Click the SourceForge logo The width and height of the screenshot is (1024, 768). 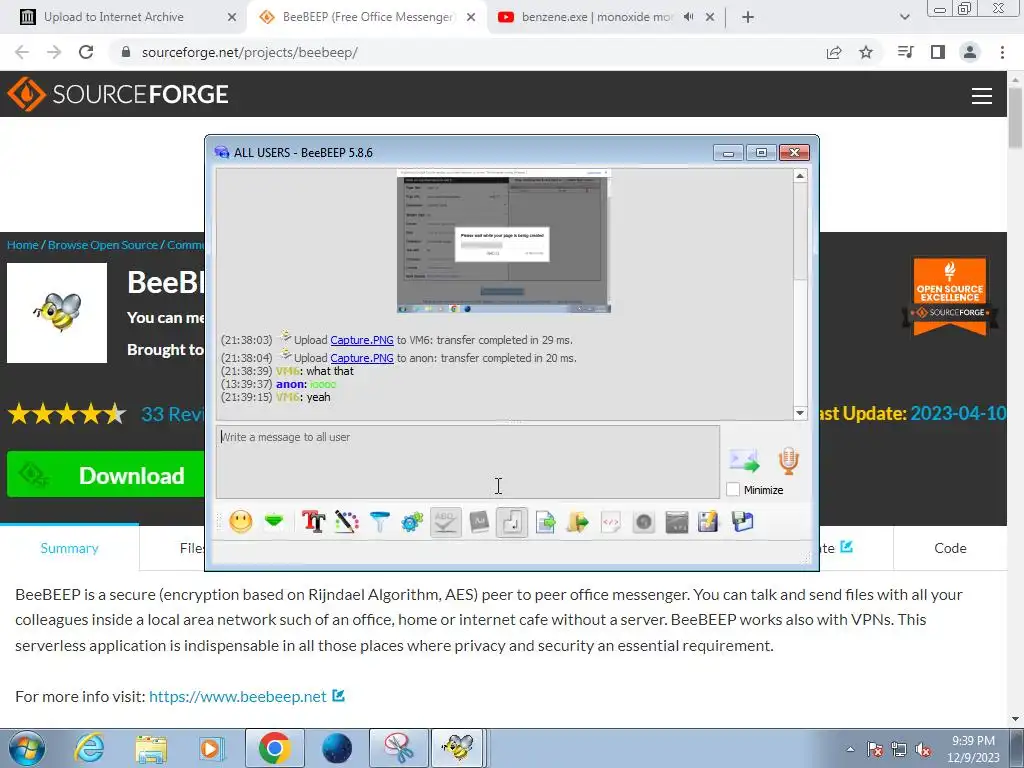click(118, 94)
